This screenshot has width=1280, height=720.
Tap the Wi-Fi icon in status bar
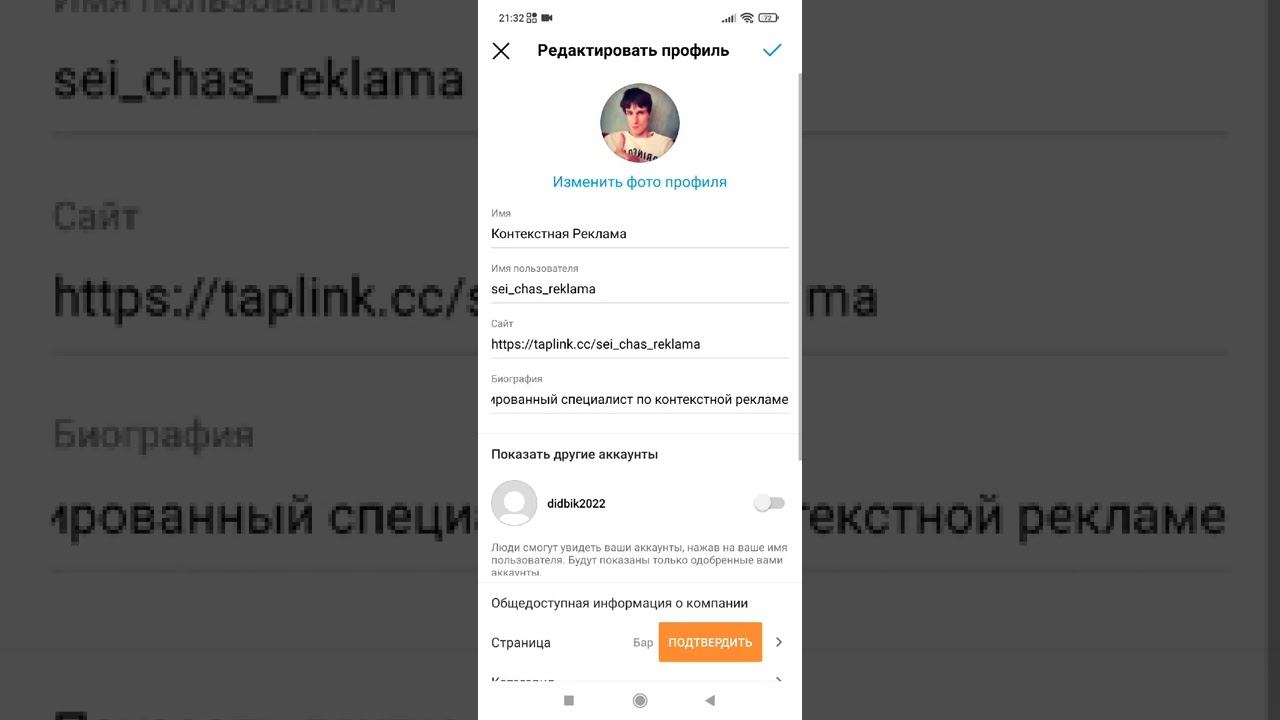(747, 18)
